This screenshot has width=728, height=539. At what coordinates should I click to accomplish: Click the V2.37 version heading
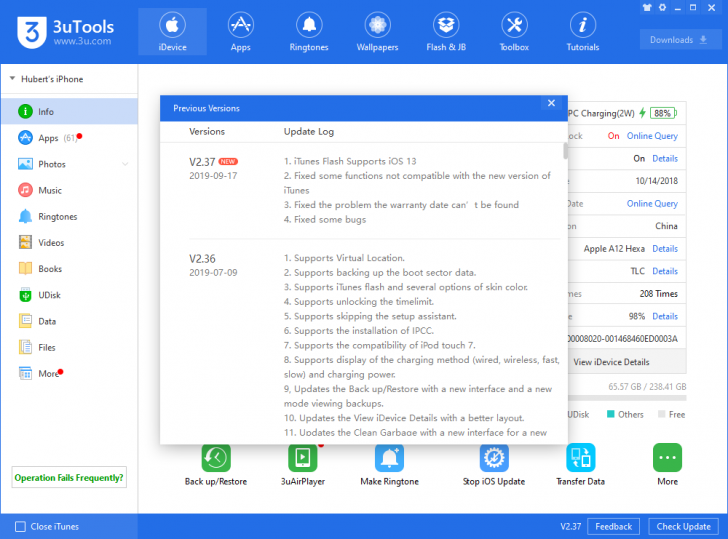point(202,162)
